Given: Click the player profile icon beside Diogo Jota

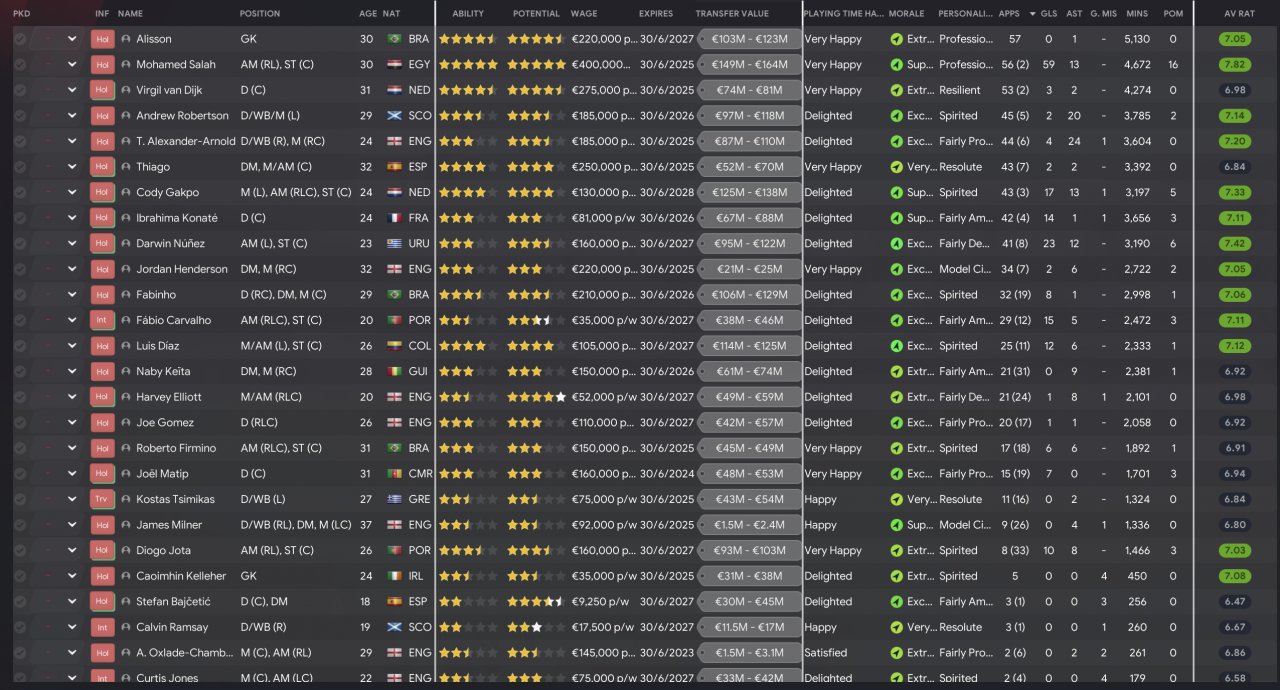Looking at the screenshot, I should 126,551.
